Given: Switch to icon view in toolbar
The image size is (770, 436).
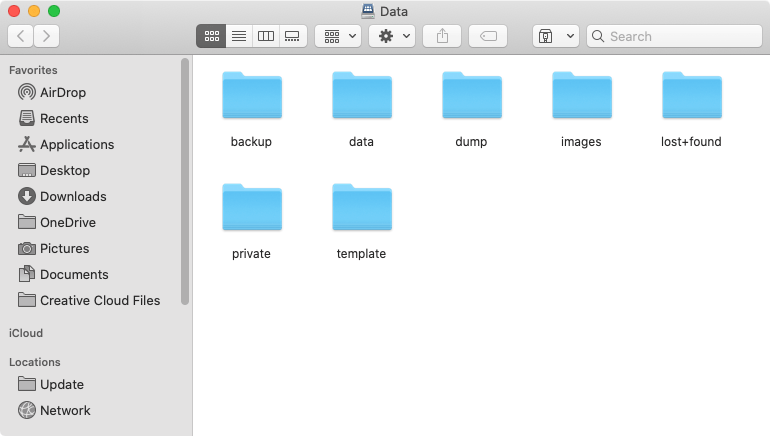Looking at the screenshot, I should (x=211, y=36).
